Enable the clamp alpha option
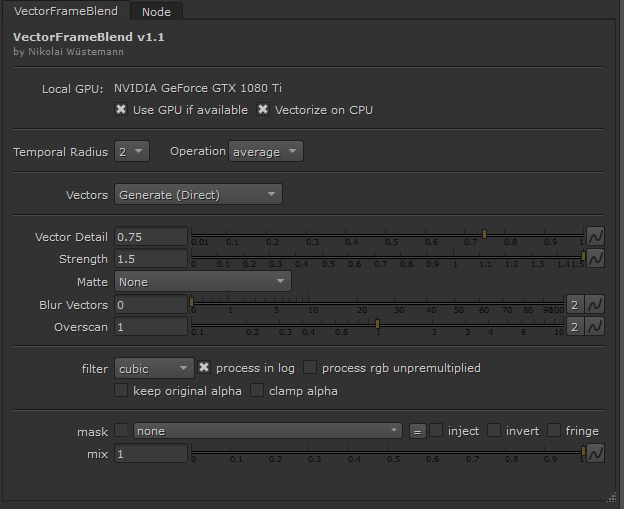The image size is (624, 509). 258,391
